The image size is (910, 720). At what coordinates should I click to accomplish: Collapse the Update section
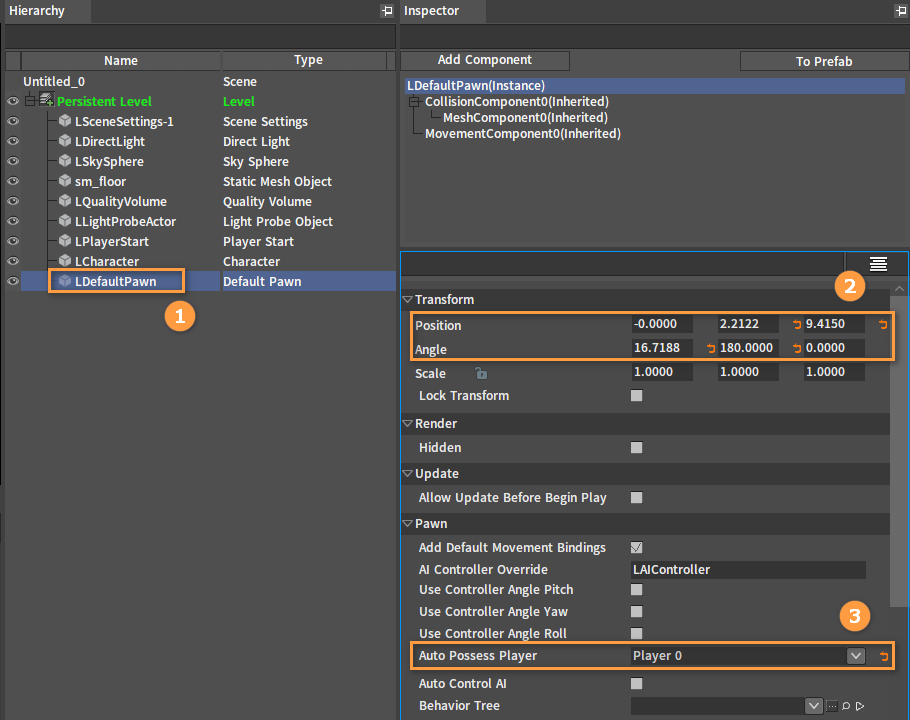407,473
